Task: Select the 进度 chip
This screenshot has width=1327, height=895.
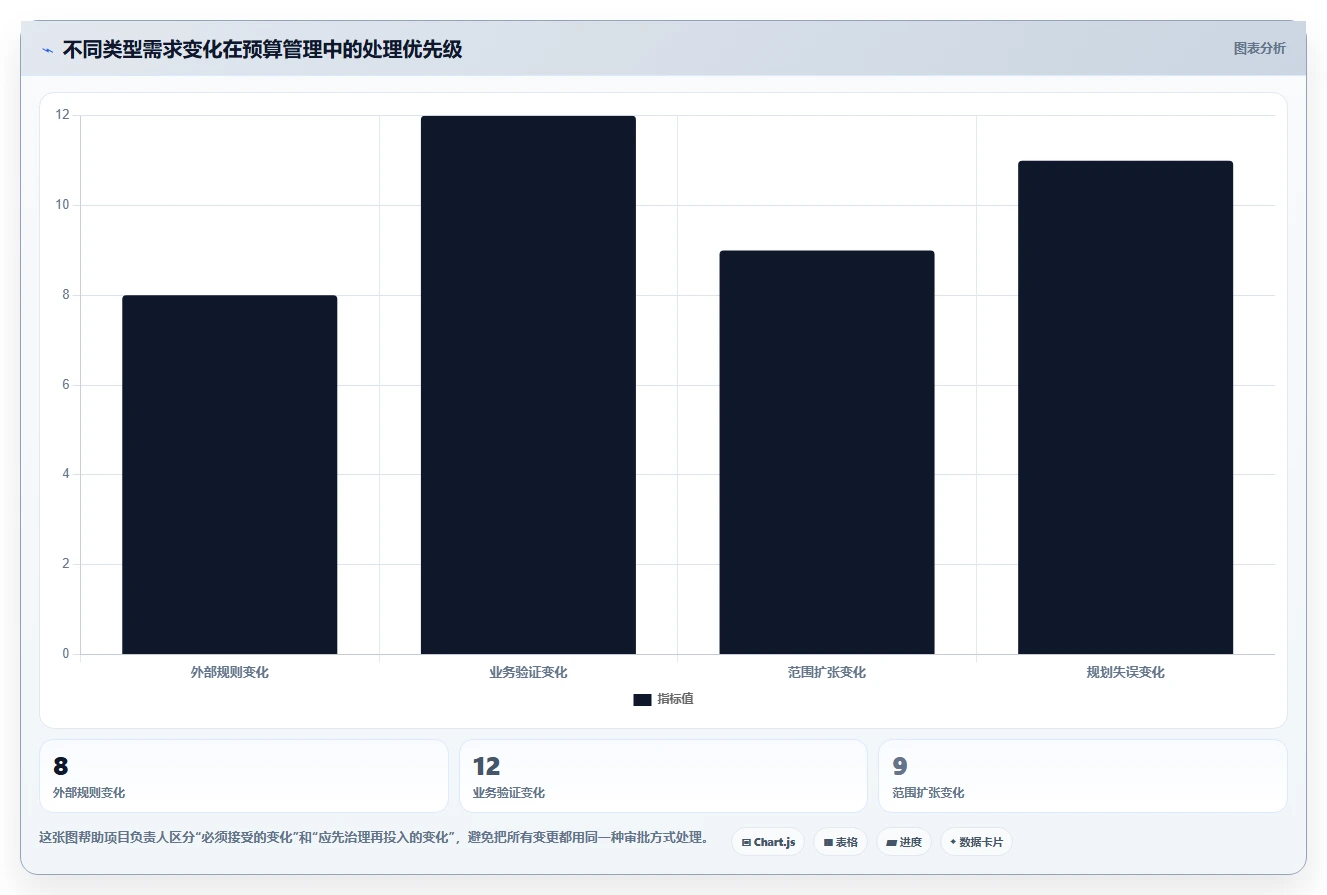Action: click(x=904, y=842)
